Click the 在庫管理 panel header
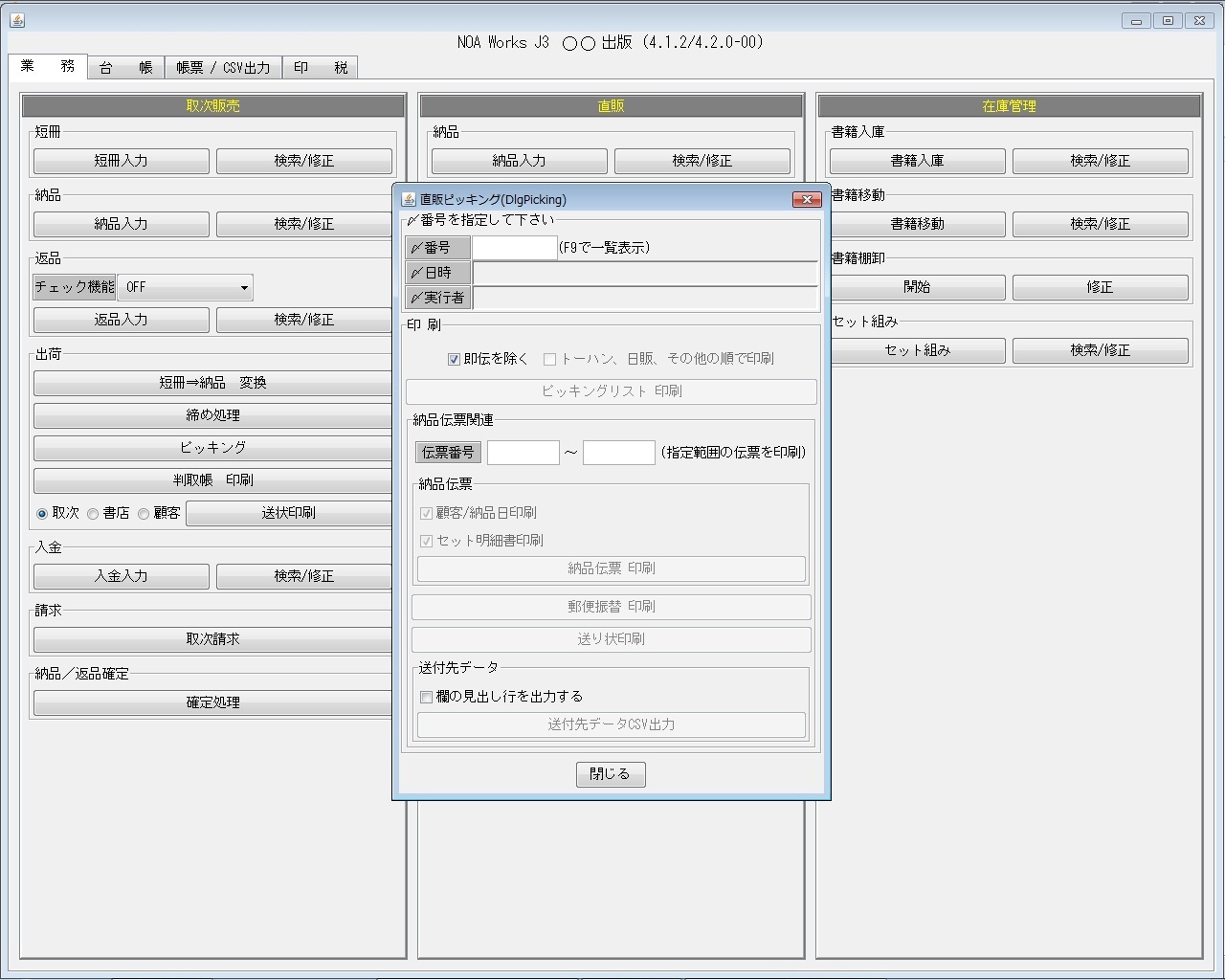This screenshot has width=1225, height=980. (1010, 106)
